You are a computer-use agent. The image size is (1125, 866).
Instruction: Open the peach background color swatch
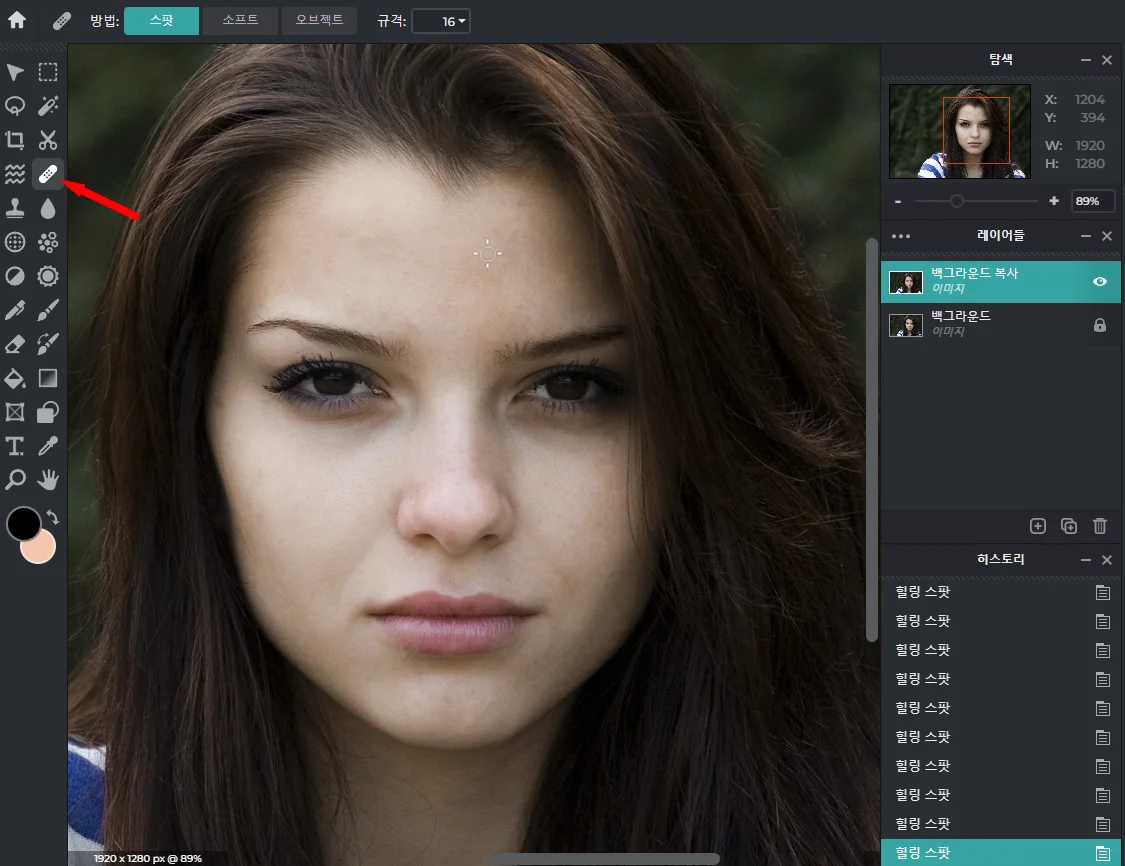coord(41,551)
